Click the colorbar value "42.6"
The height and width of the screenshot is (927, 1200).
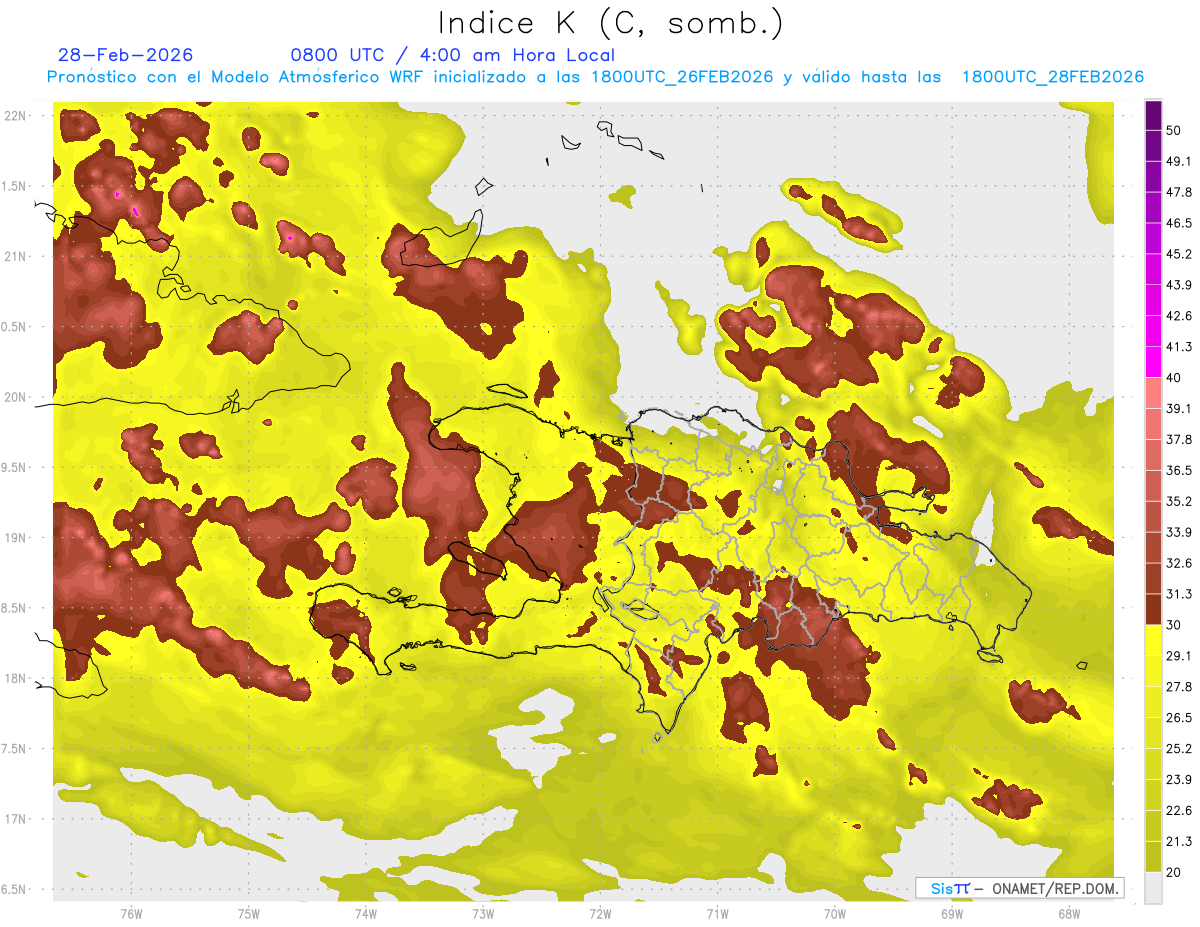pyautogui.click(x=1180, y=316)
